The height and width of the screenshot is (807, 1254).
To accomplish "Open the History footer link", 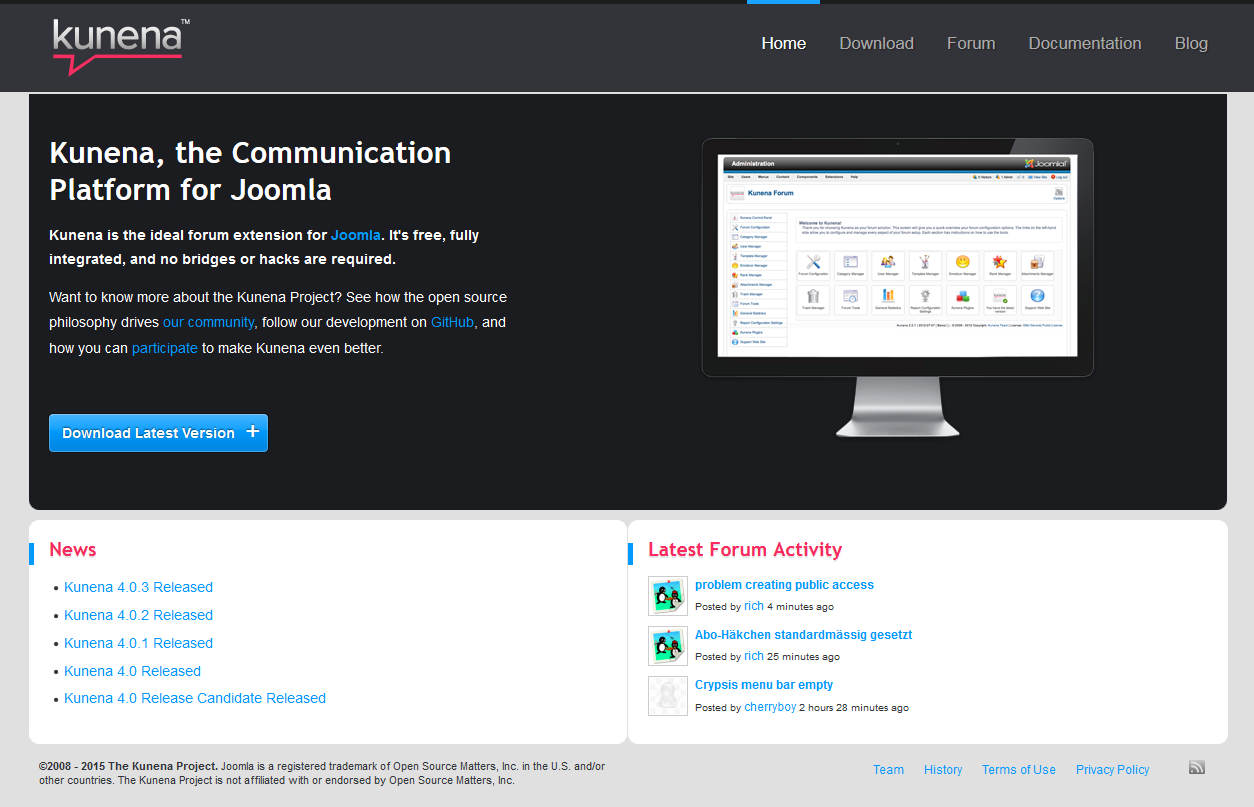I will pos(943,770).
